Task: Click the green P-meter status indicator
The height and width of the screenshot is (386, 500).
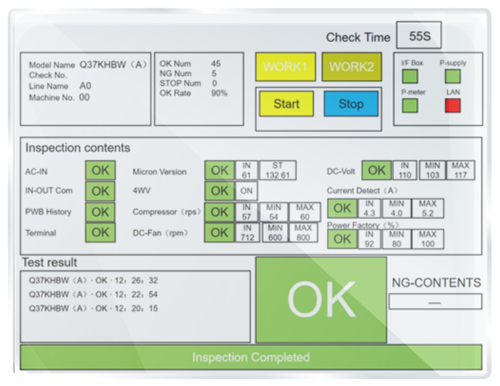Action: 410,106
